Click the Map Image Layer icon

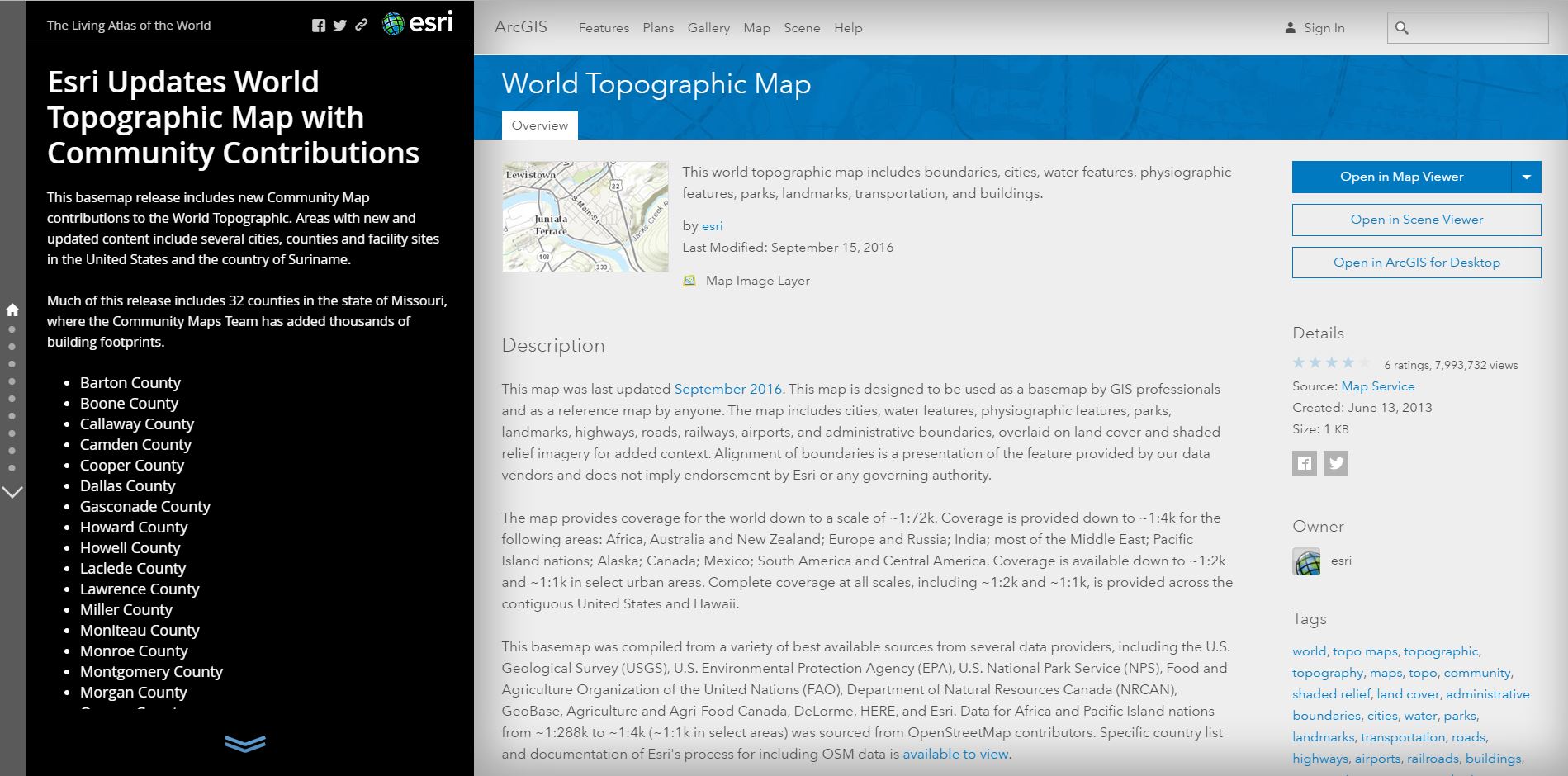(689, 281)
